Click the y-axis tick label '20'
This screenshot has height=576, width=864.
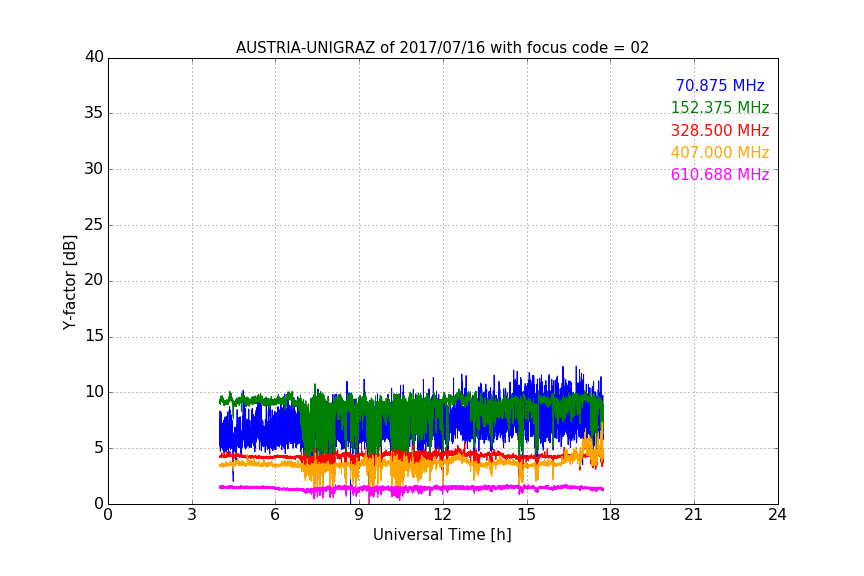[94, 280]
